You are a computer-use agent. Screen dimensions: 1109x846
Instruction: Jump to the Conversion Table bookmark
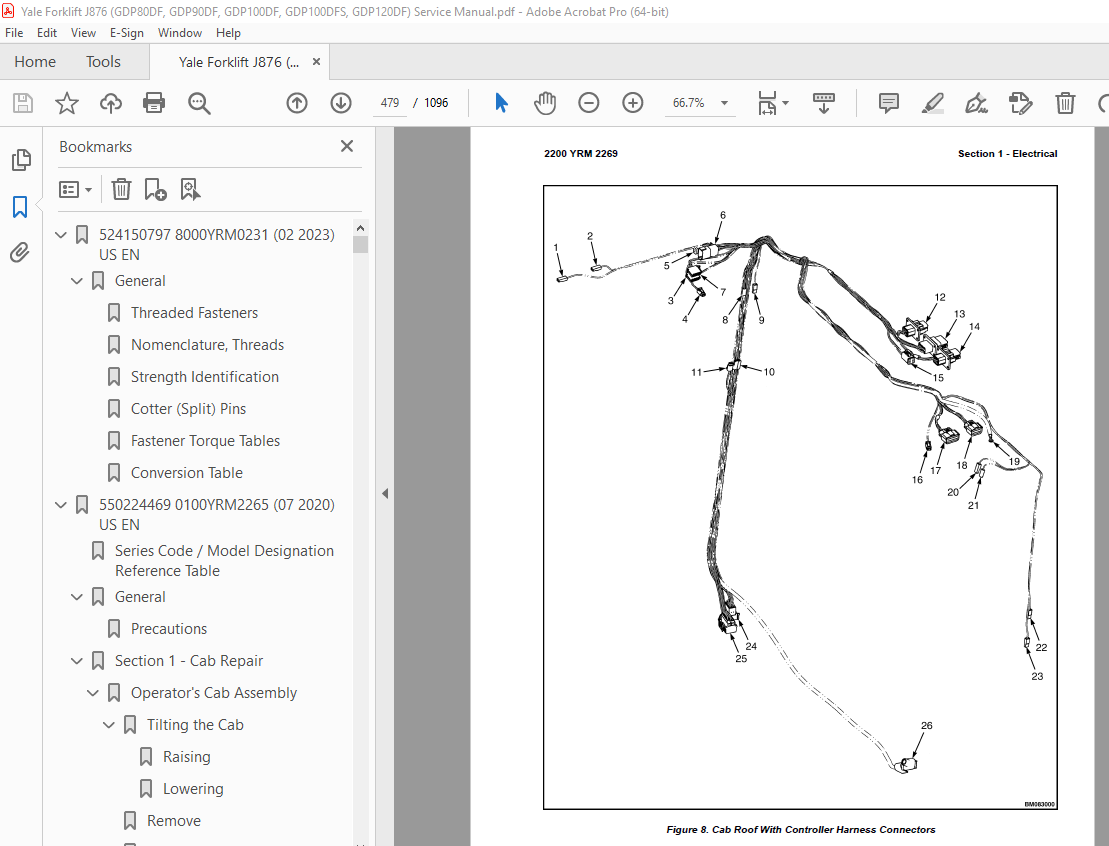(187, 473)
